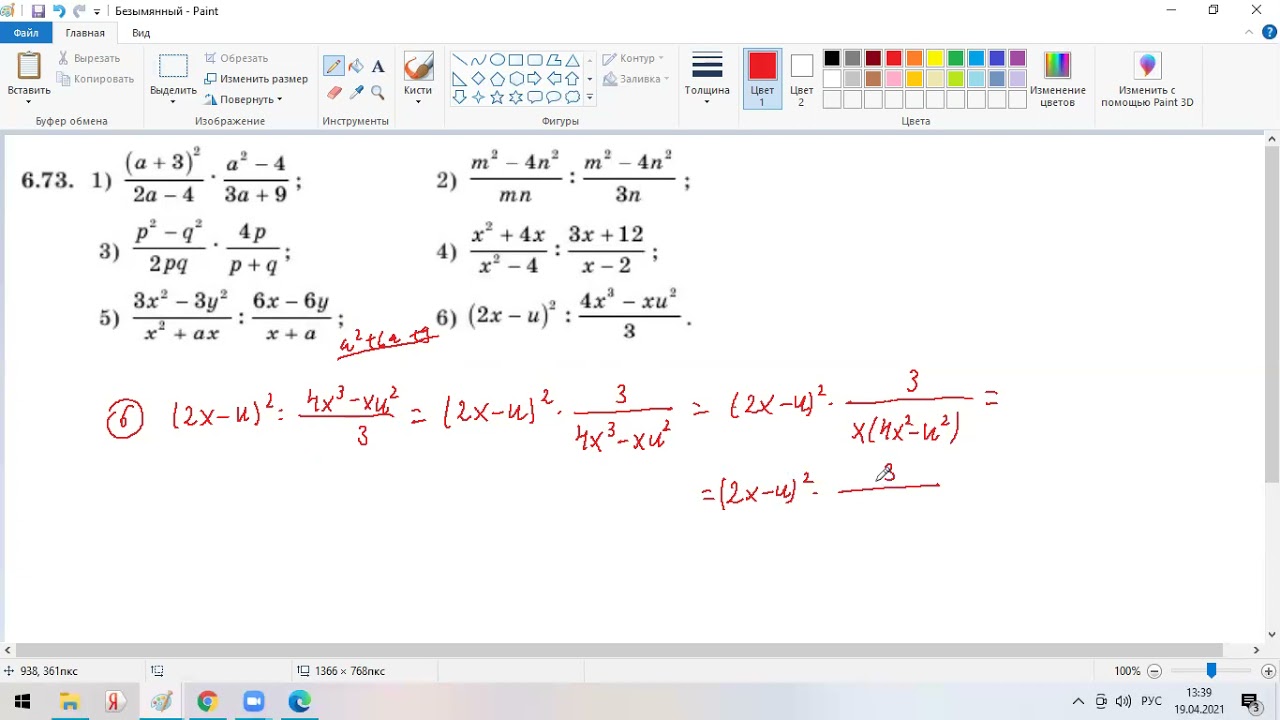Screen dimensions: 1280x720
Task: Click the zoom slider handle
Action: (1211, 671)
